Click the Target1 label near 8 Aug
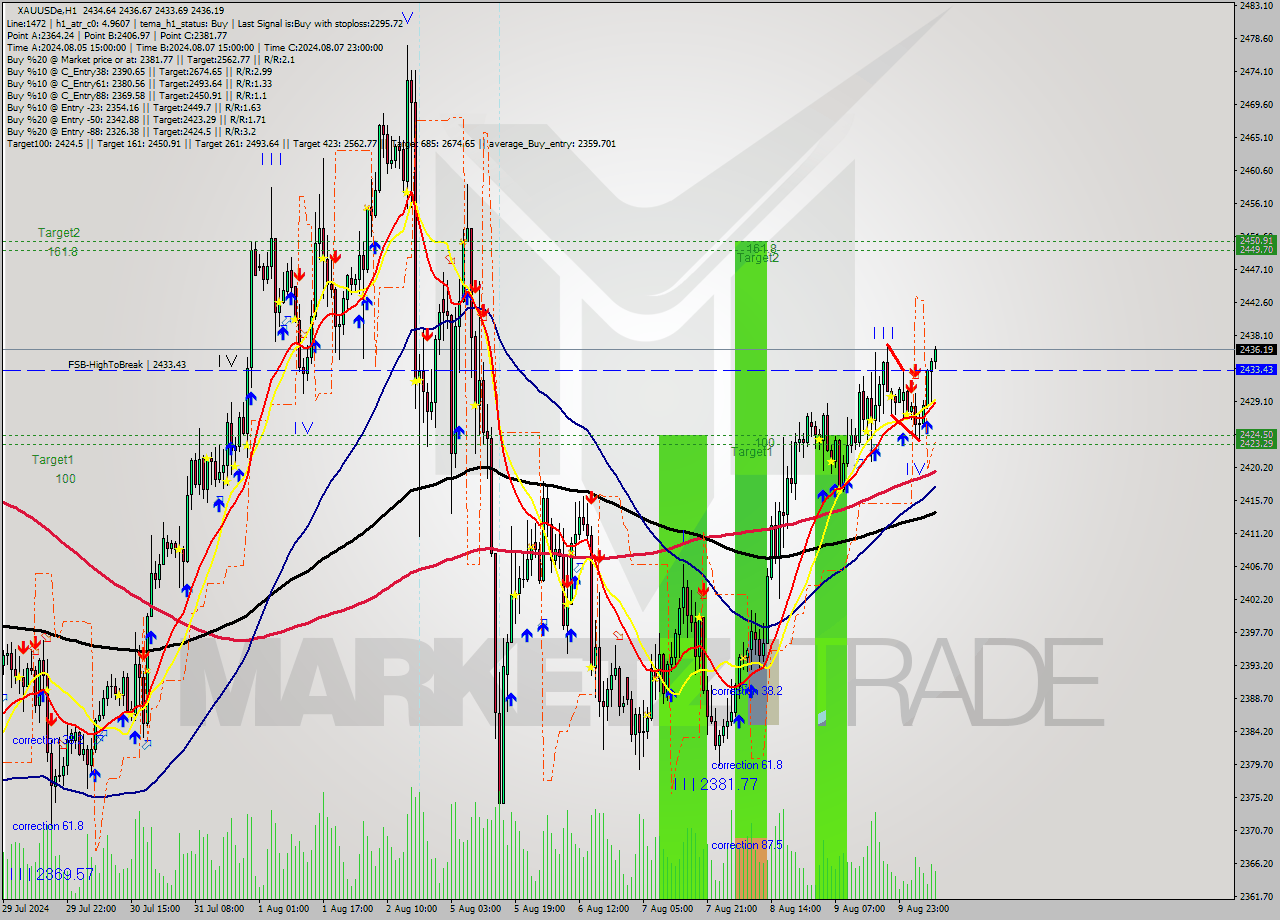The width and height of the screenshot is (1280, 920). (752, 452)
